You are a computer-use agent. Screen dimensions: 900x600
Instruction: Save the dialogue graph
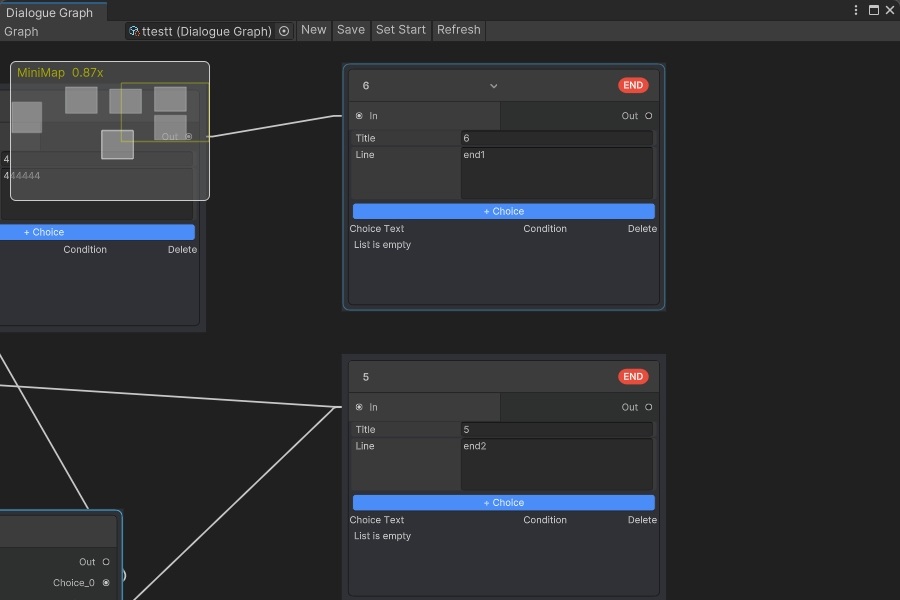click(350, 30)
